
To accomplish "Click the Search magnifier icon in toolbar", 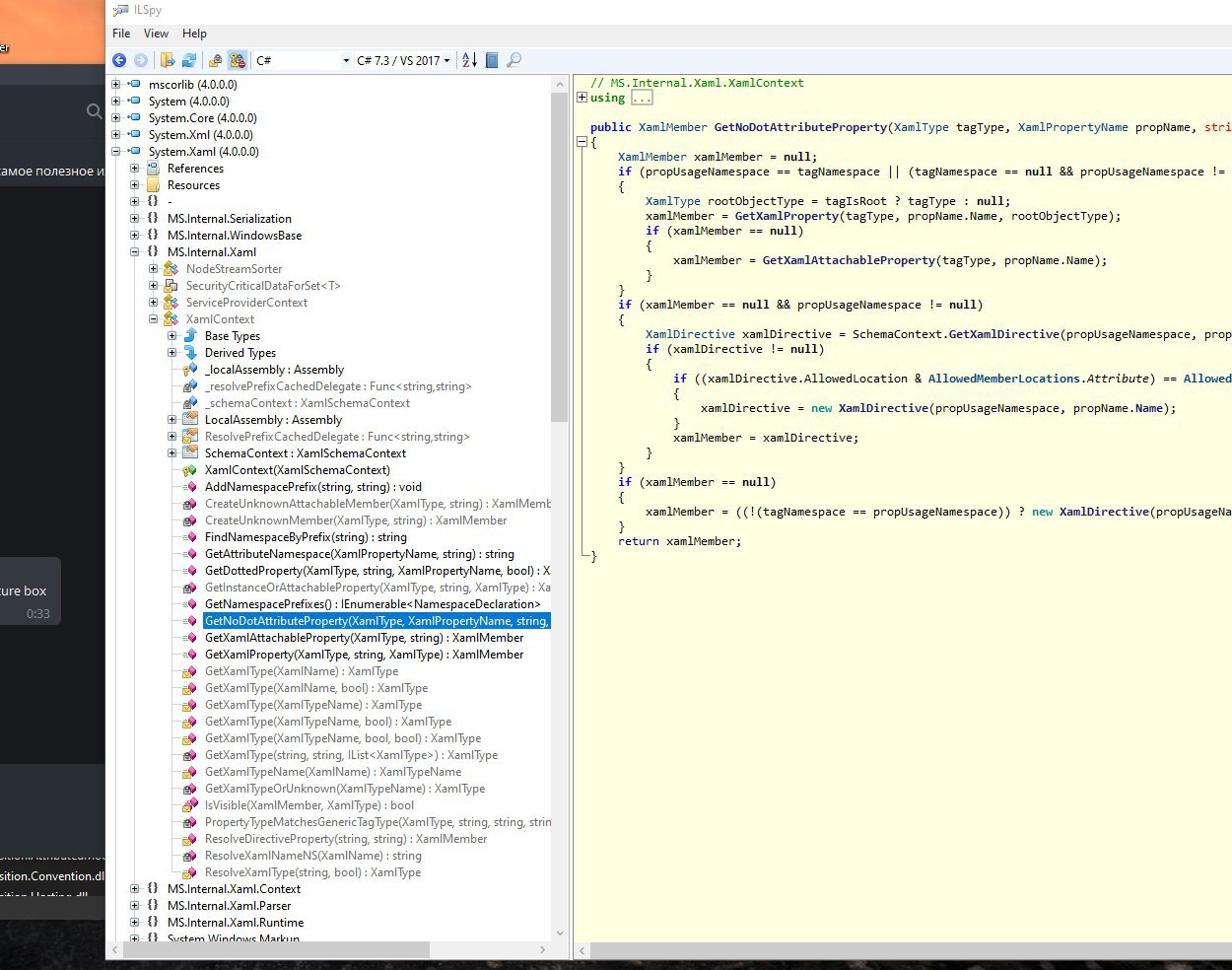I will pyautogui.click(x=513, y=60).
